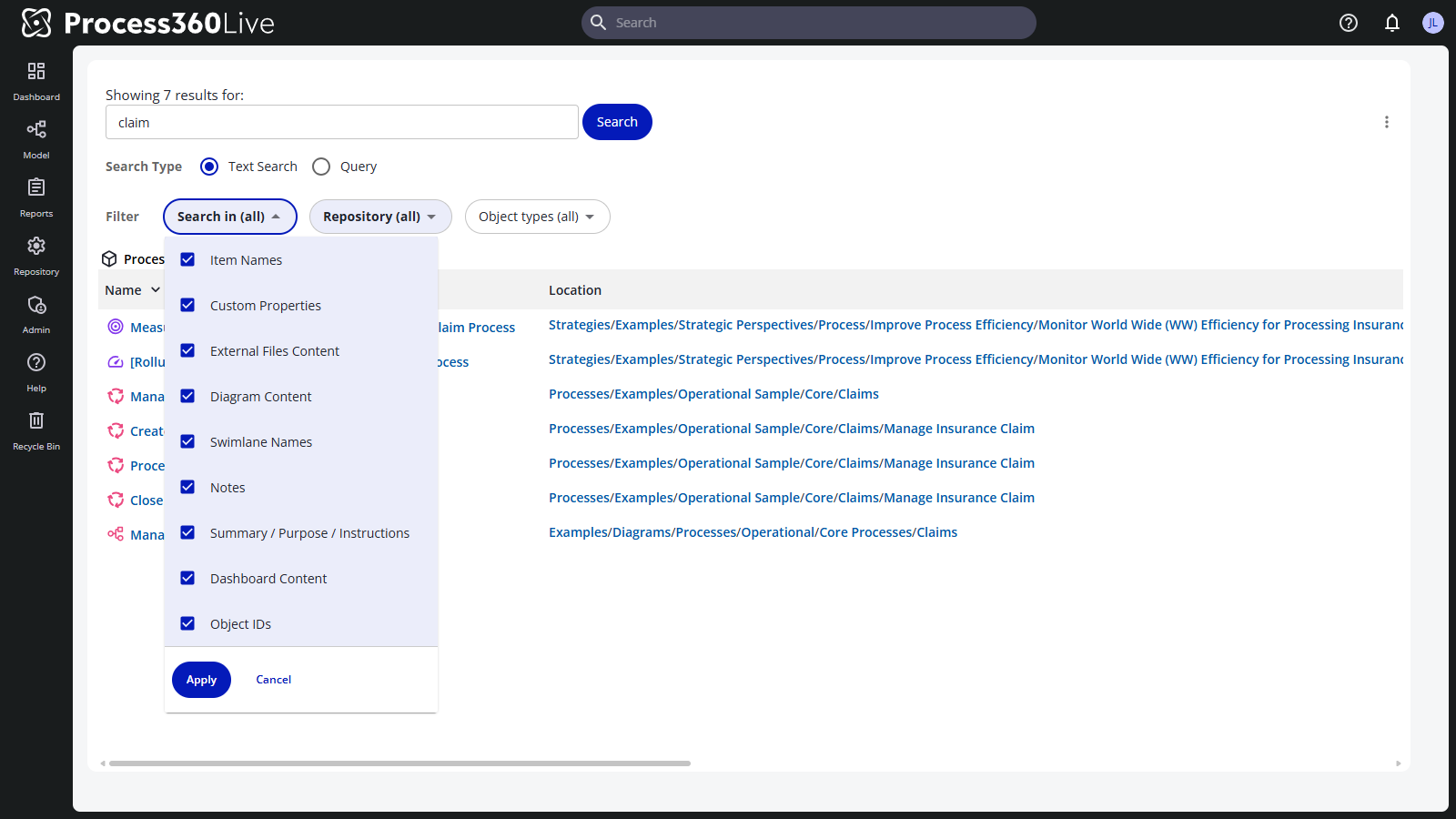Open the location link in the Proce row
The width and height of the screenshot is (1456, 819).
(792, 463)
